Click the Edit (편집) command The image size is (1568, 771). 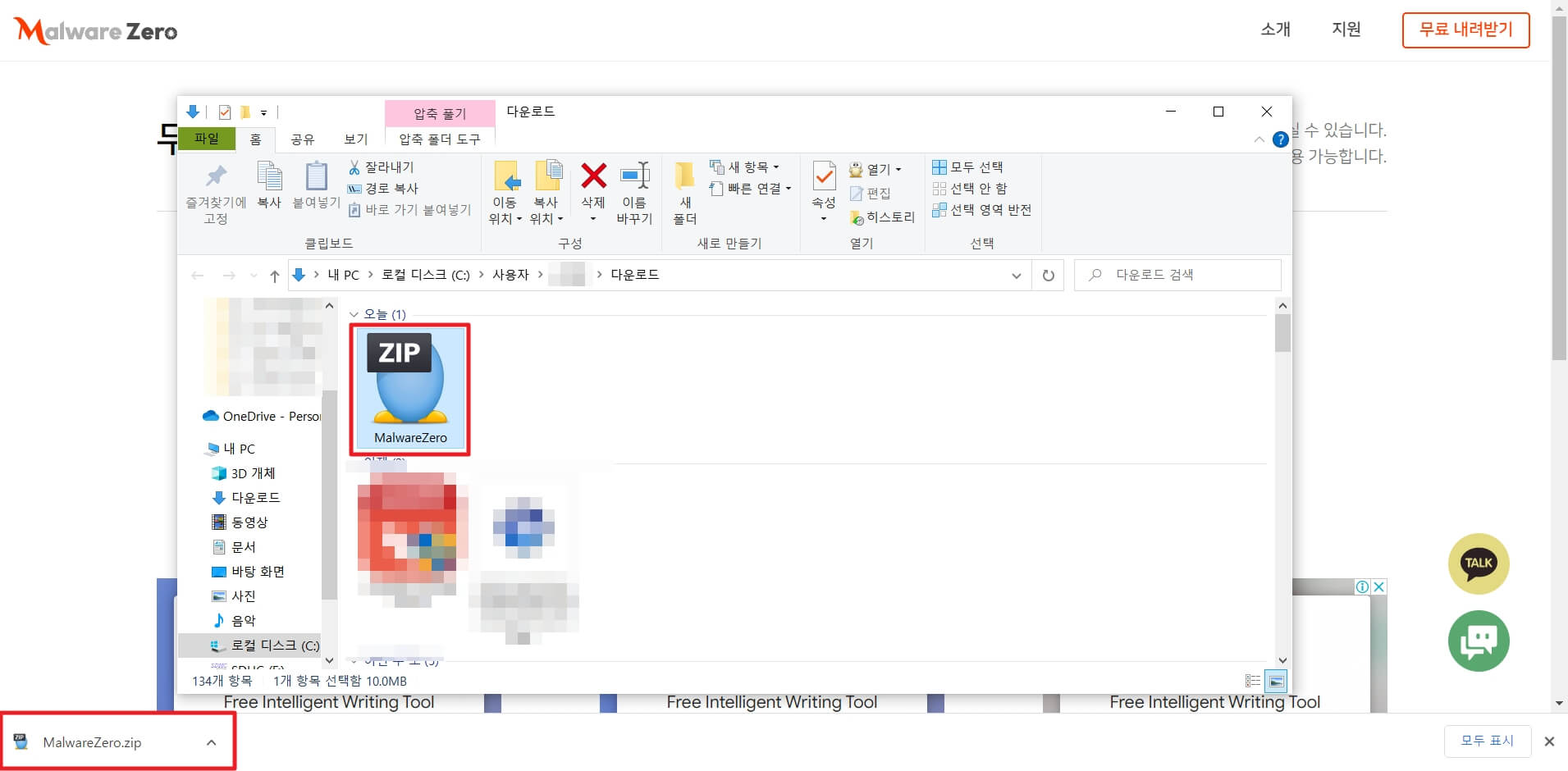tap(870, 193)
